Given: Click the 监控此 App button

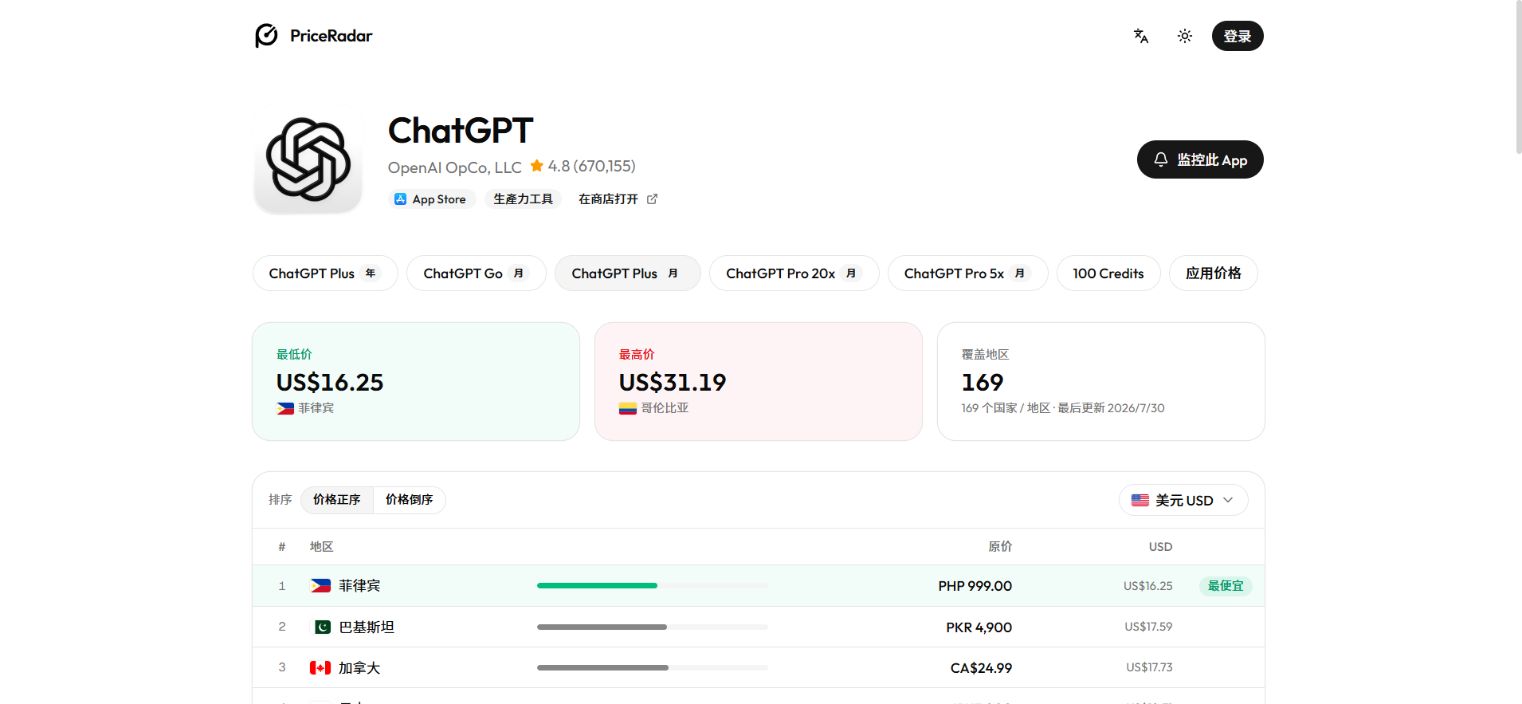Looking at the screenshot, I should (1200, 160).
